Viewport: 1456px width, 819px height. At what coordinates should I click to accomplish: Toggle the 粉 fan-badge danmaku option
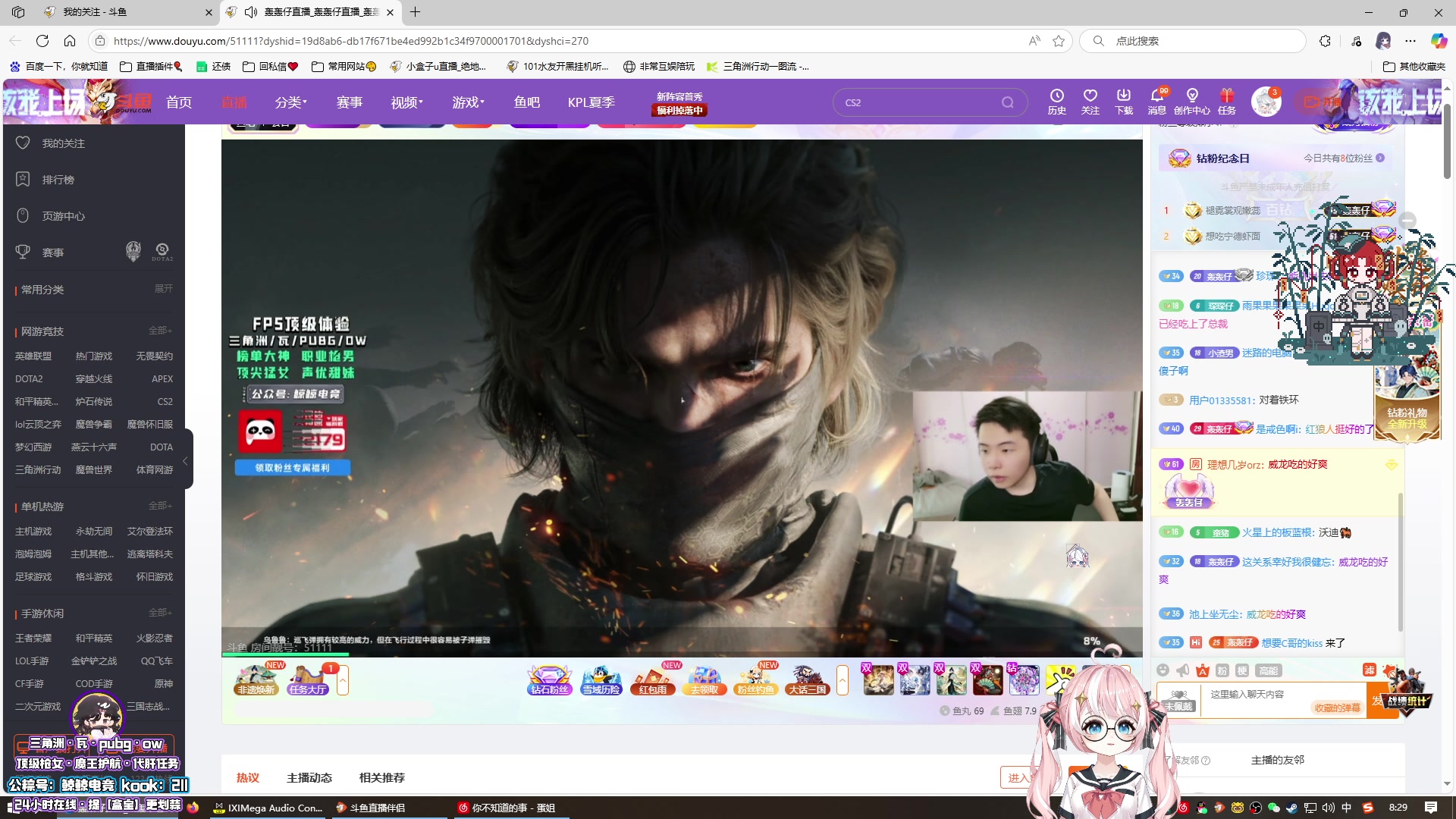coord(1222,670)
